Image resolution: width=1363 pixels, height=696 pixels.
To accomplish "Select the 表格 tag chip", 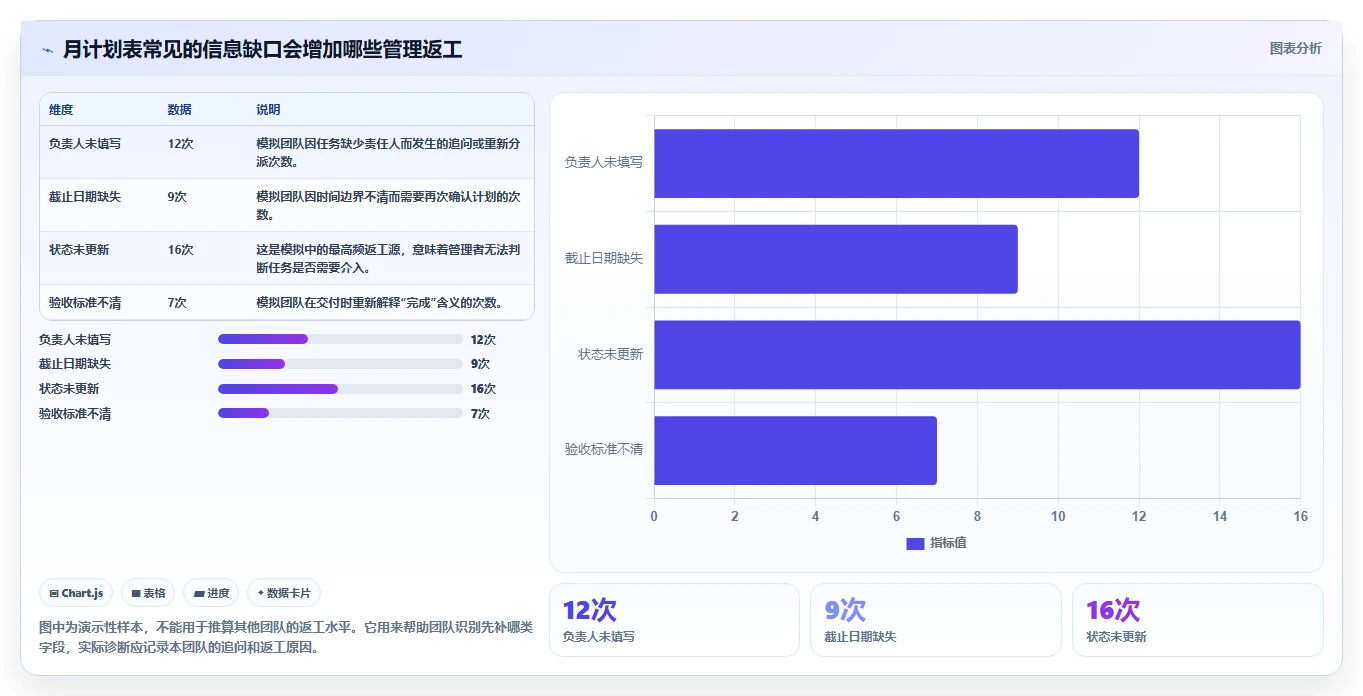I will [x=148, y=593].
